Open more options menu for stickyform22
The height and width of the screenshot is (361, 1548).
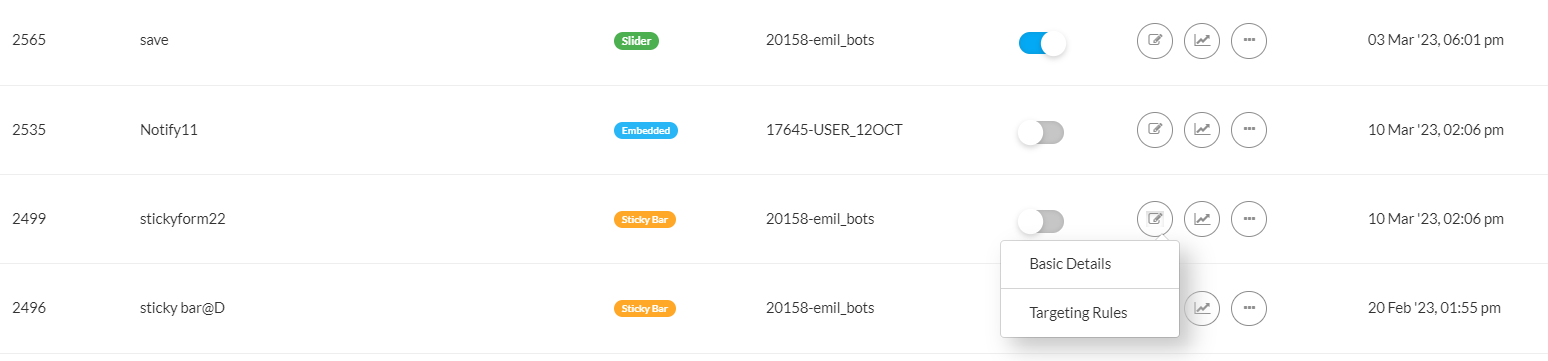(x=1249, y=219)
